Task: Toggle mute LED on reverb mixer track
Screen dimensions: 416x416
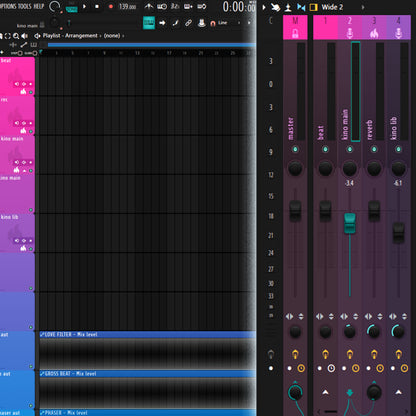Action: pos(374,149)
